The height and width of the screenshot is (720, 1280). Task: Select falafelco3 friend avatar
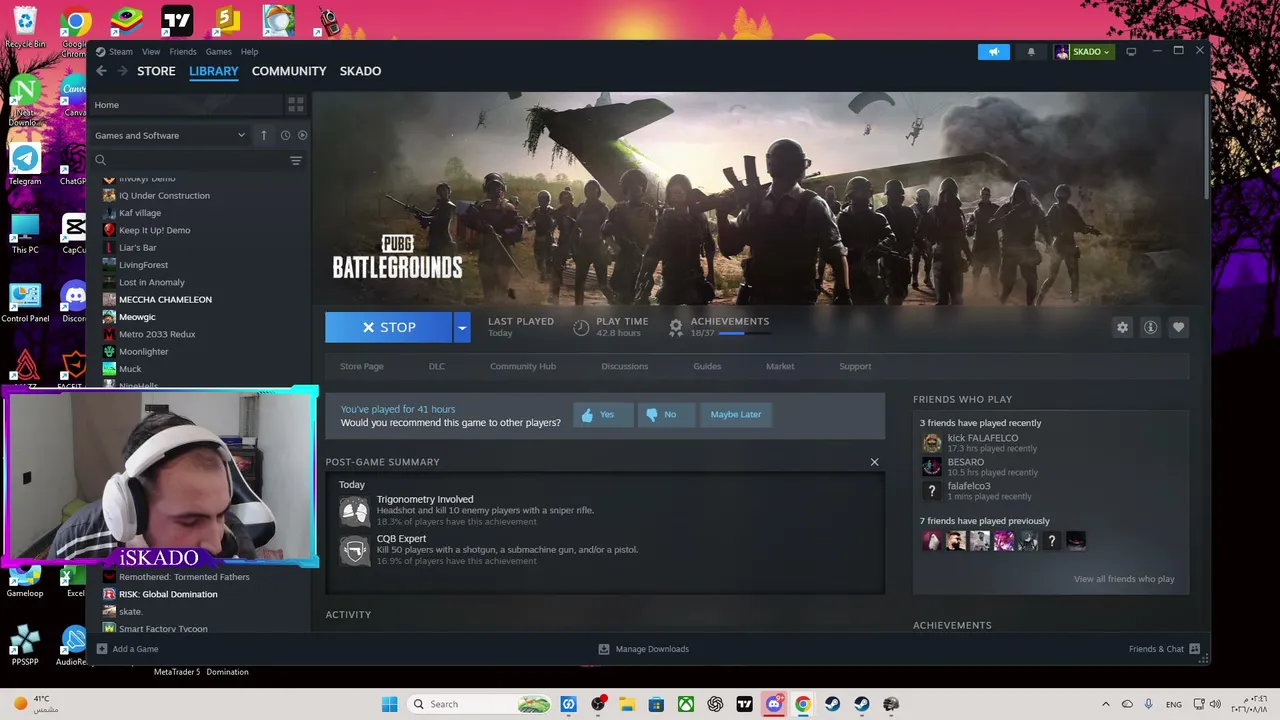pyautogui.click(x=932, y=491)
